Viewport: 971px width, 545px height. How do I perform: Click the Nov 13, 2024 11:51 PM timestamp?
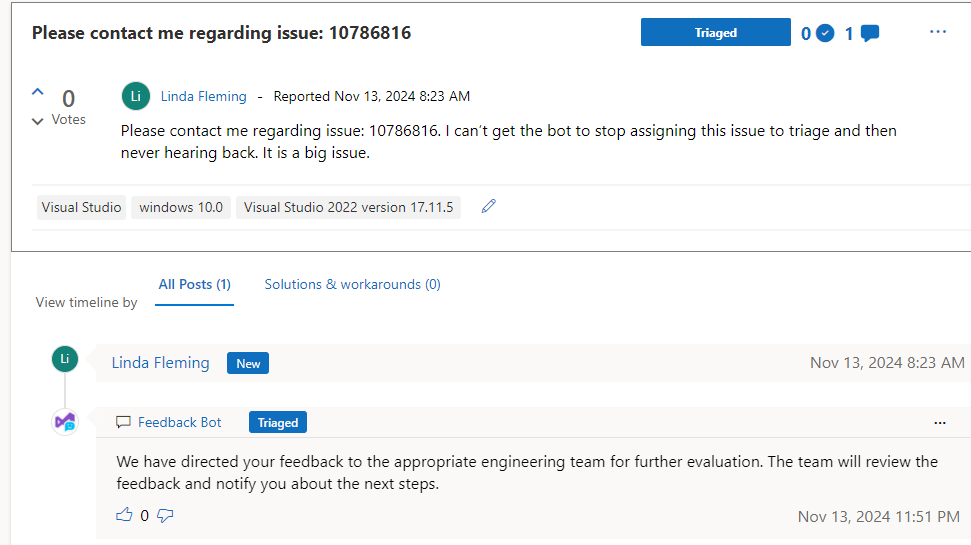(879, 517)
